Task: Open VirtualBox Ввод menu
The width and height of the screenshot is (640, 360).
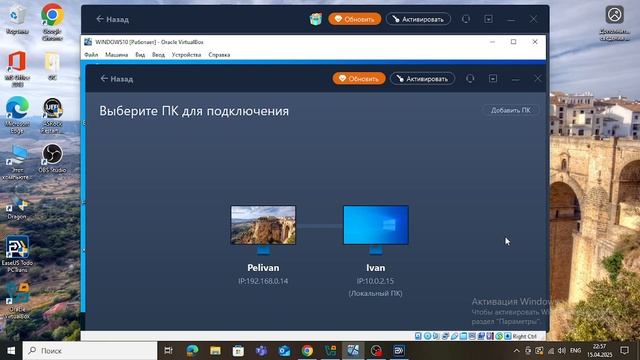Action: click(x=158, y=55)
